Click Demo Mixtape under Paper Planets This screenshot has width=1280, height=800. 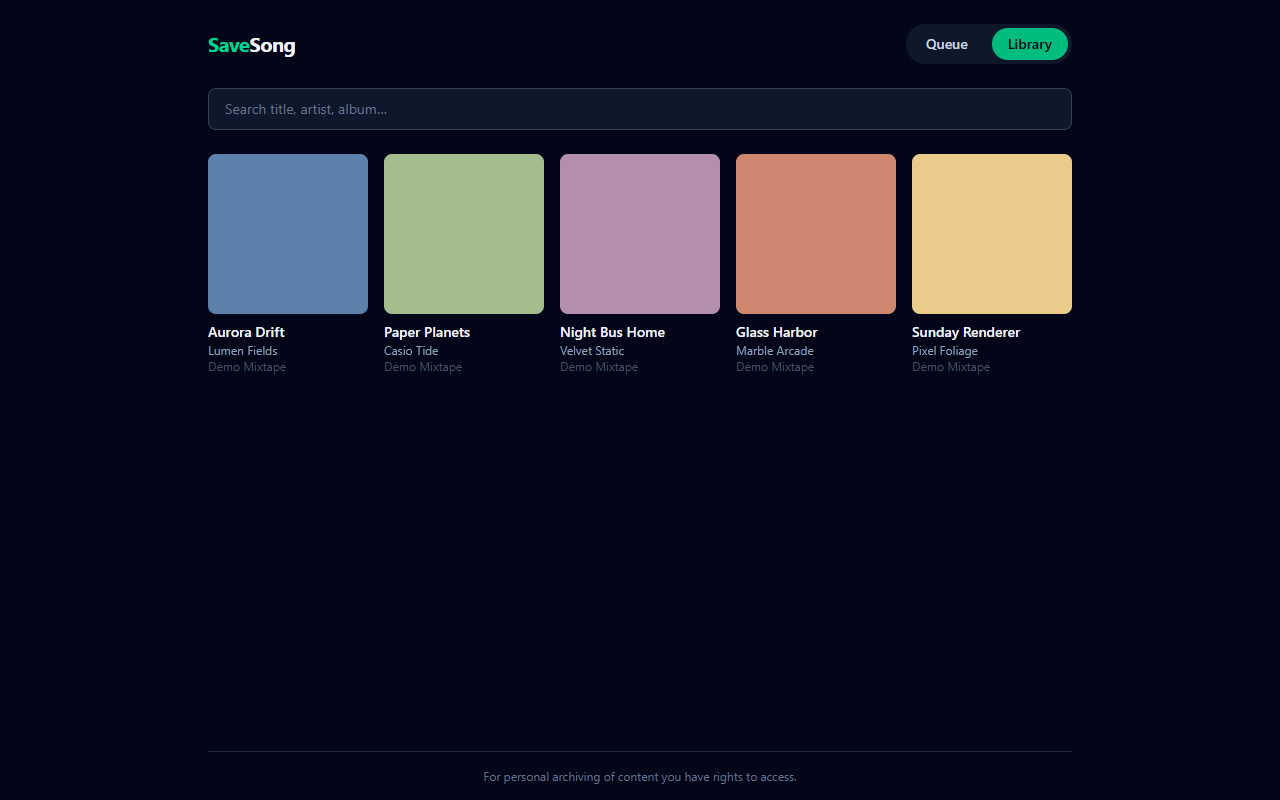click(x=423, y=367)
